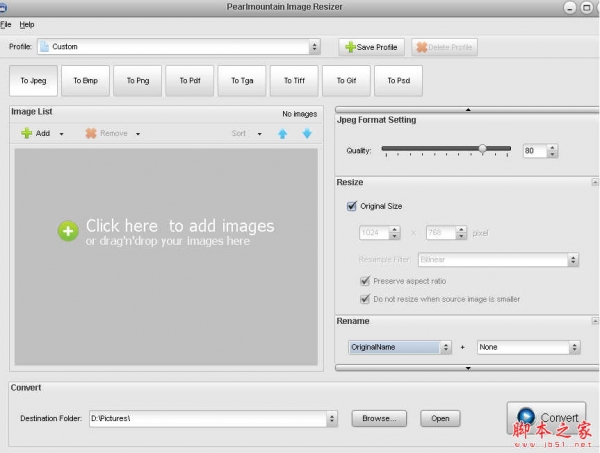Increase height with 768 stepper up arrow

(x=461, y=229)
